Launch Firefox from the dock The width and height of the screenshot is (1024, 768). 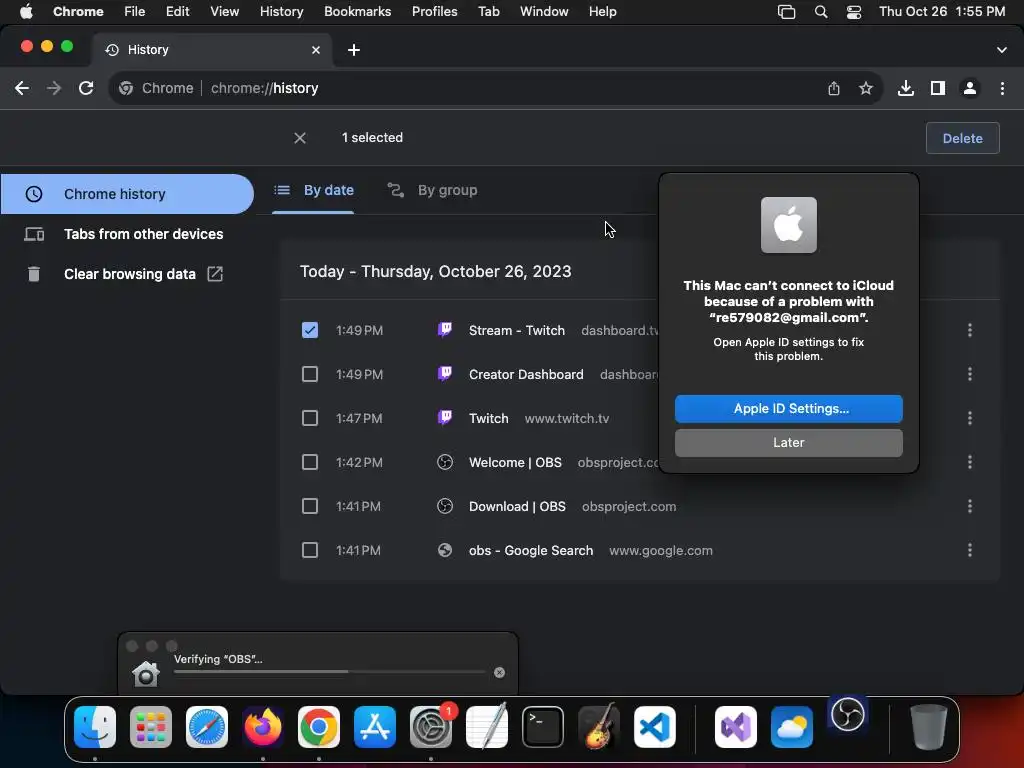pyautogui.click(x=263, y=726)
